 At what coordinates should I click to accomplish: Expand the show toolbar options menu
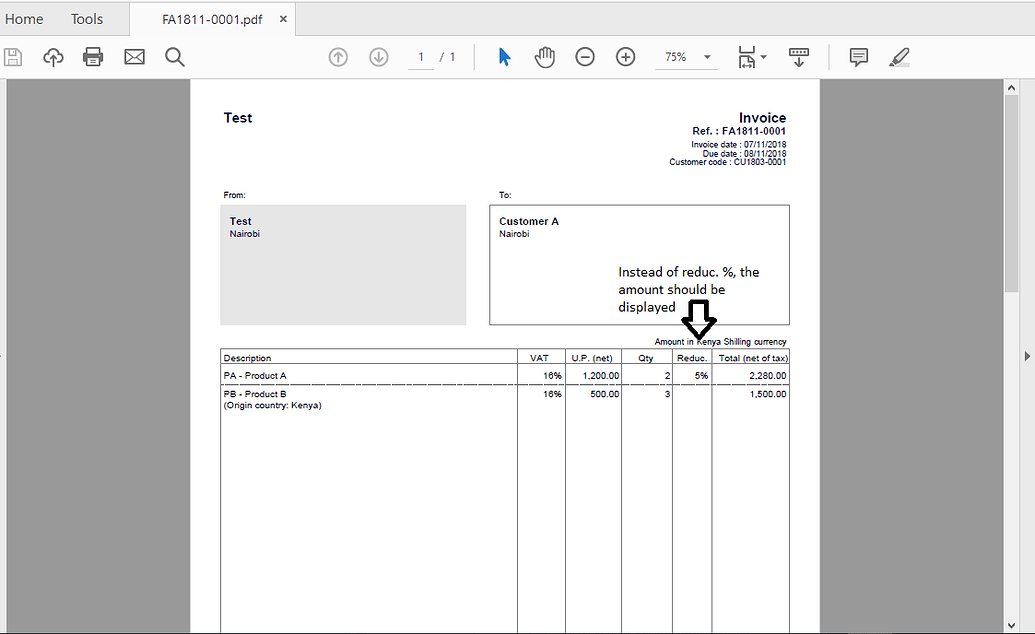pos(798,57)
